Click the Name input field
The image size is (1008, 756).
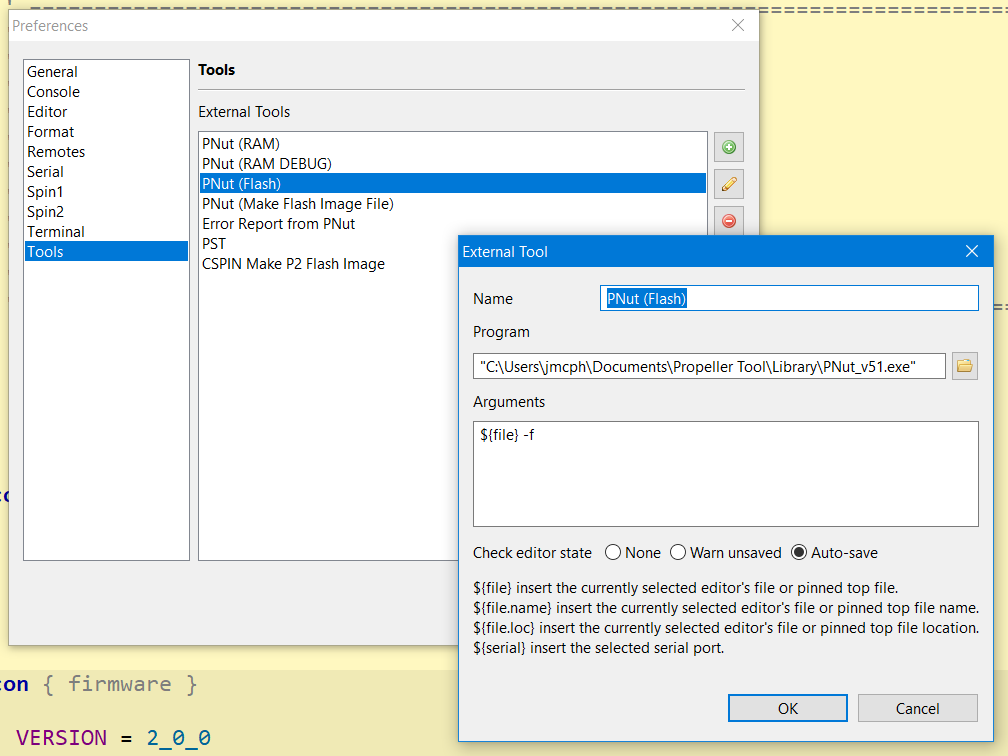[x=789, y=298]
